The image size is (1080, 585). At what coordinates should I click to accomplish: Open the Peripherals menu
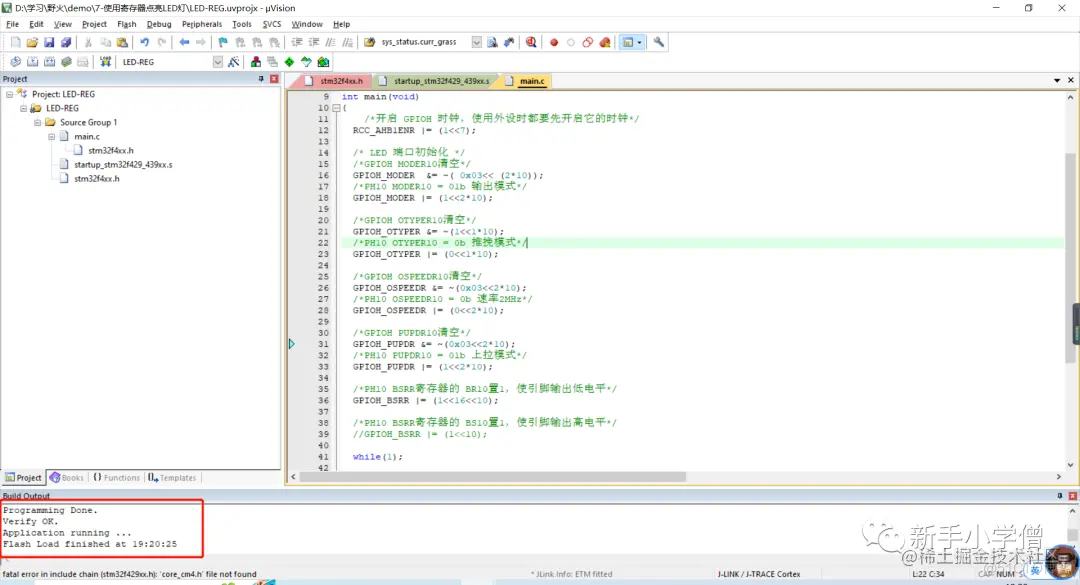202,24
